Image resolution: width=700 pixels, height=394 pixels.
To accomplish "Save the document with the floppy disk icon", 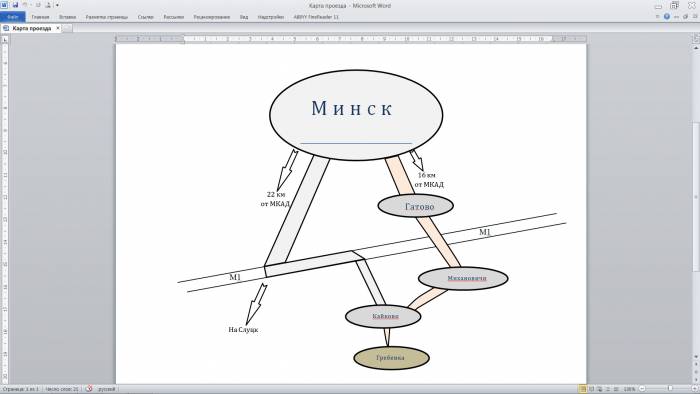I will click(15, 5).
